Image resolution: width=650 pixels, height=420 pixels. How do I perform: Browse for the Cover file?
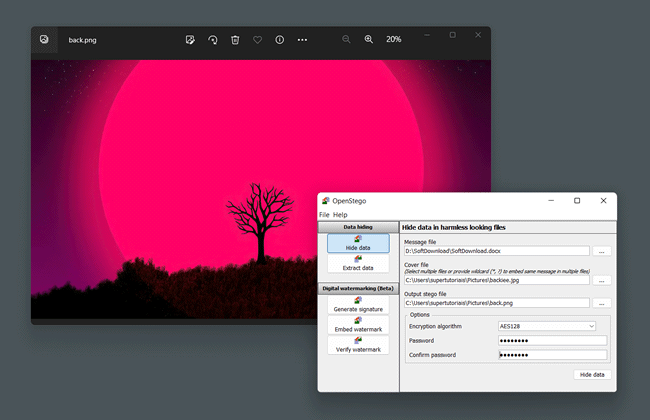(x=601, y=280)
